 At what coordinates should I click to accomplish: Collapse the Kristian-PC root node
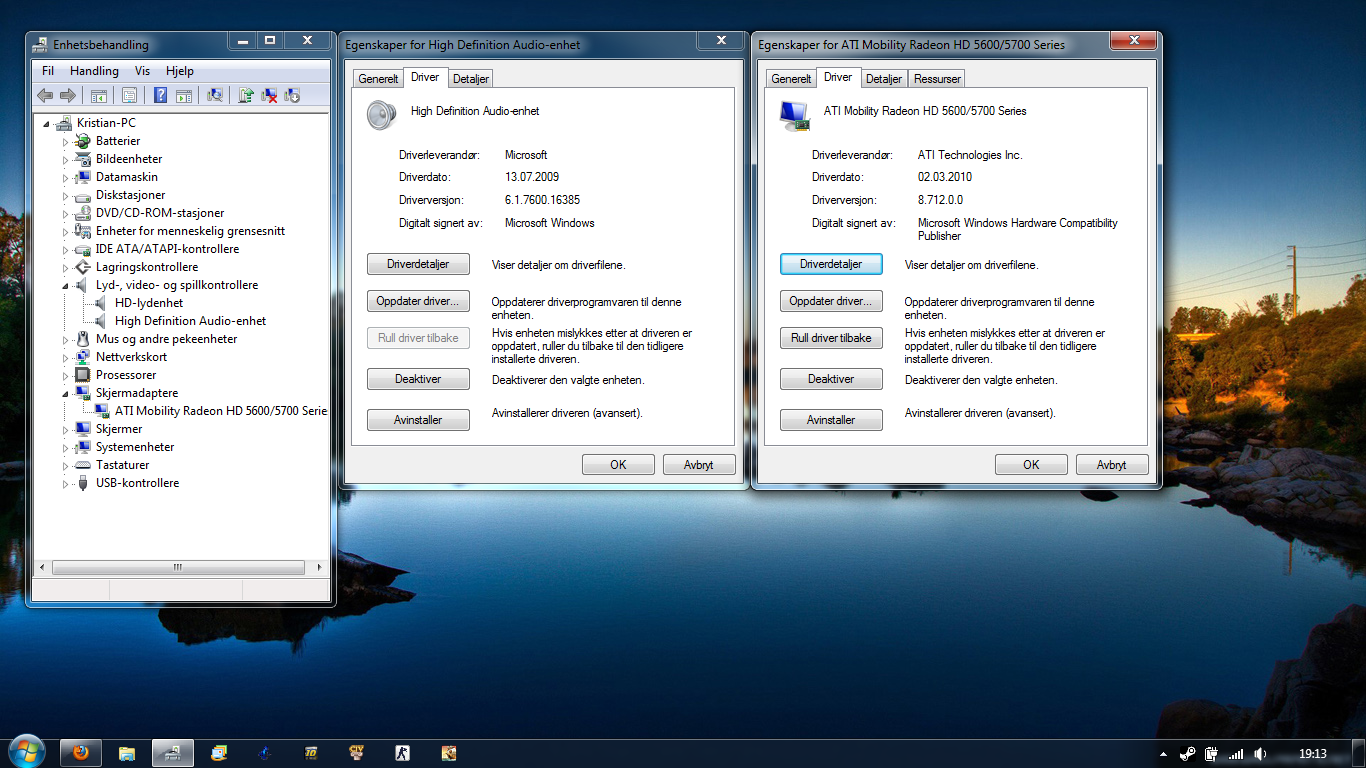47,123
